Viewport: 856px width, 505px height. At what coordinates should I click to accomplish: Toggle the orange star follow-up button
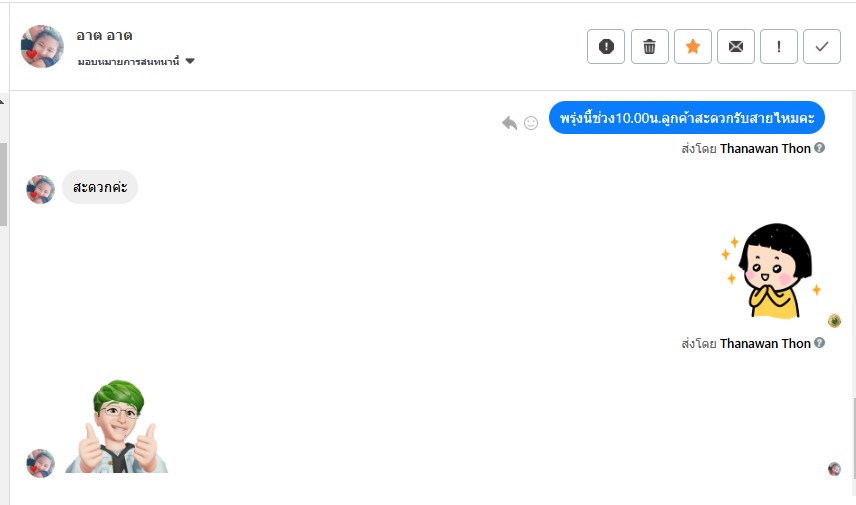(692, 46)
